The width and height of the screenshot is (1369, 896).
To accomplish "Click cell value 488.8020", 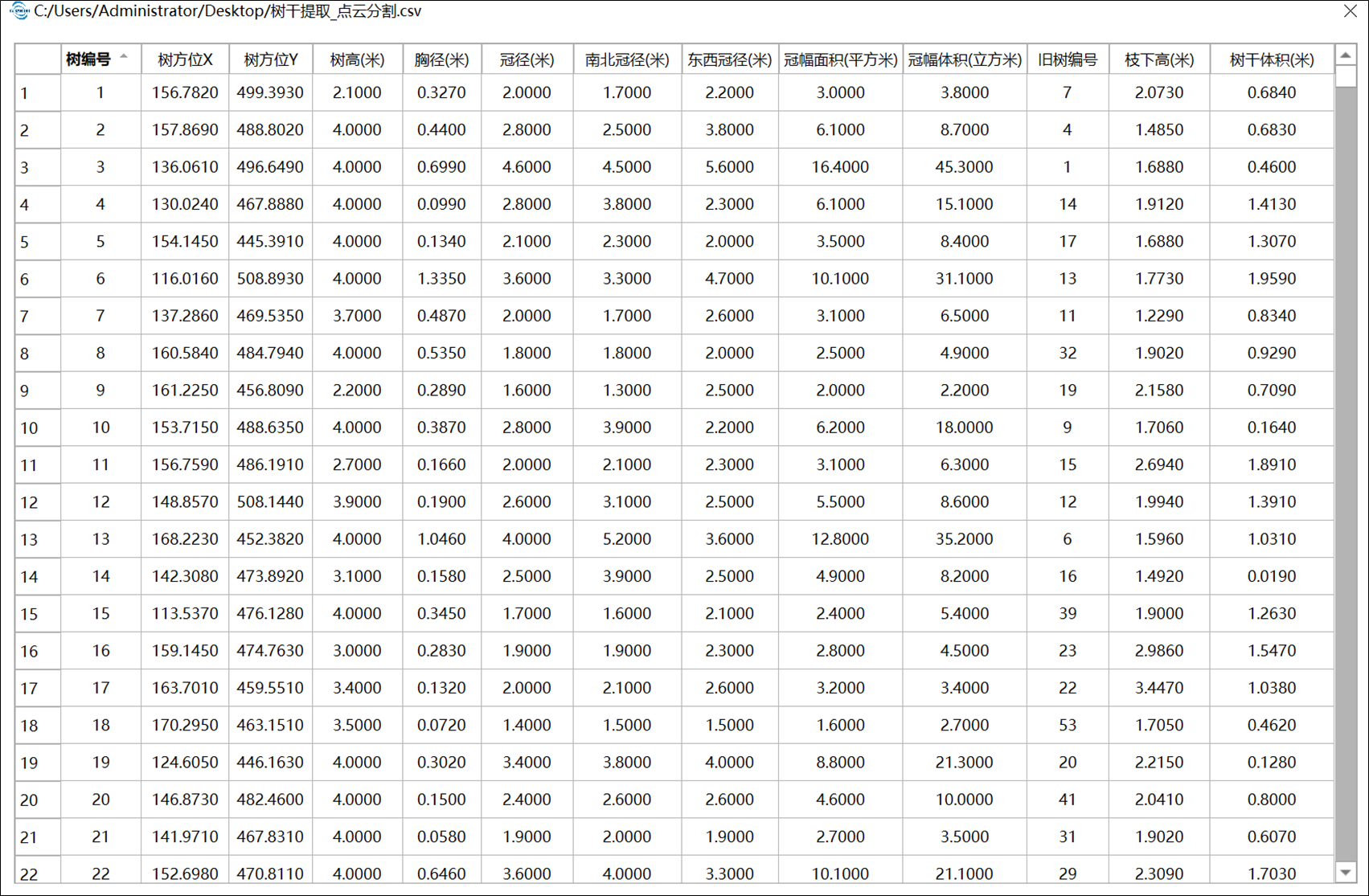I will 270,129.
